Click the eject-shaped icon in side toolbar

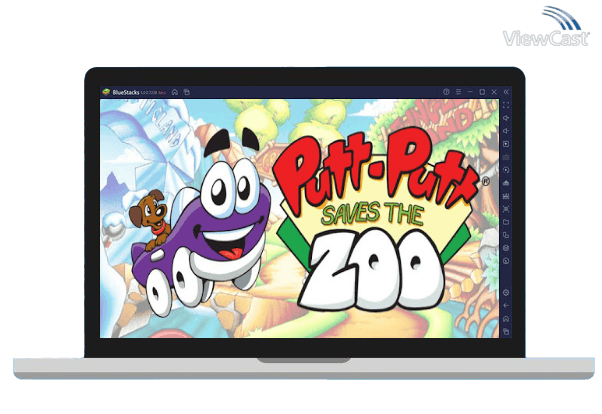[506, 183]
